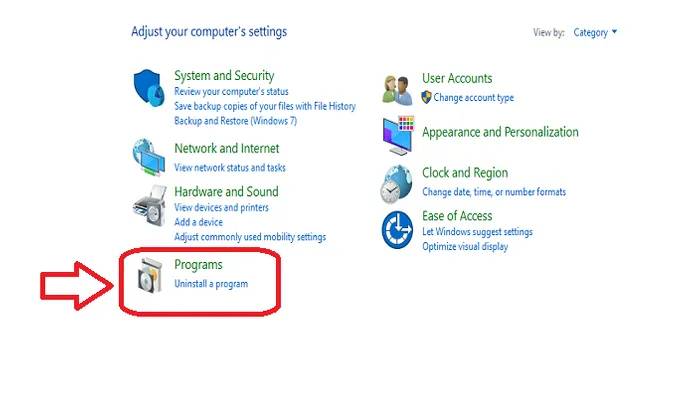Click the Programs disc box icon
The image size is (696, 398).
[x=150, y=275]
